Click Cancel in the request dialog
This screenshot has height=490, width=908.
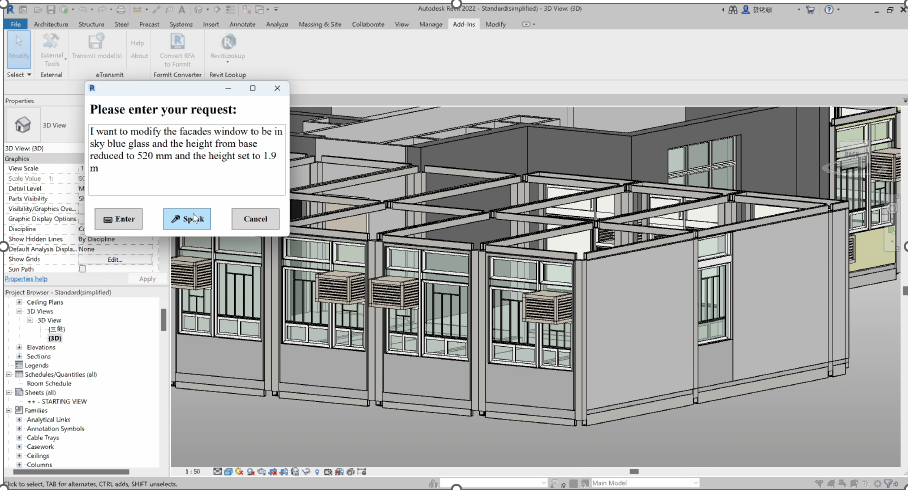click(255, 219)
